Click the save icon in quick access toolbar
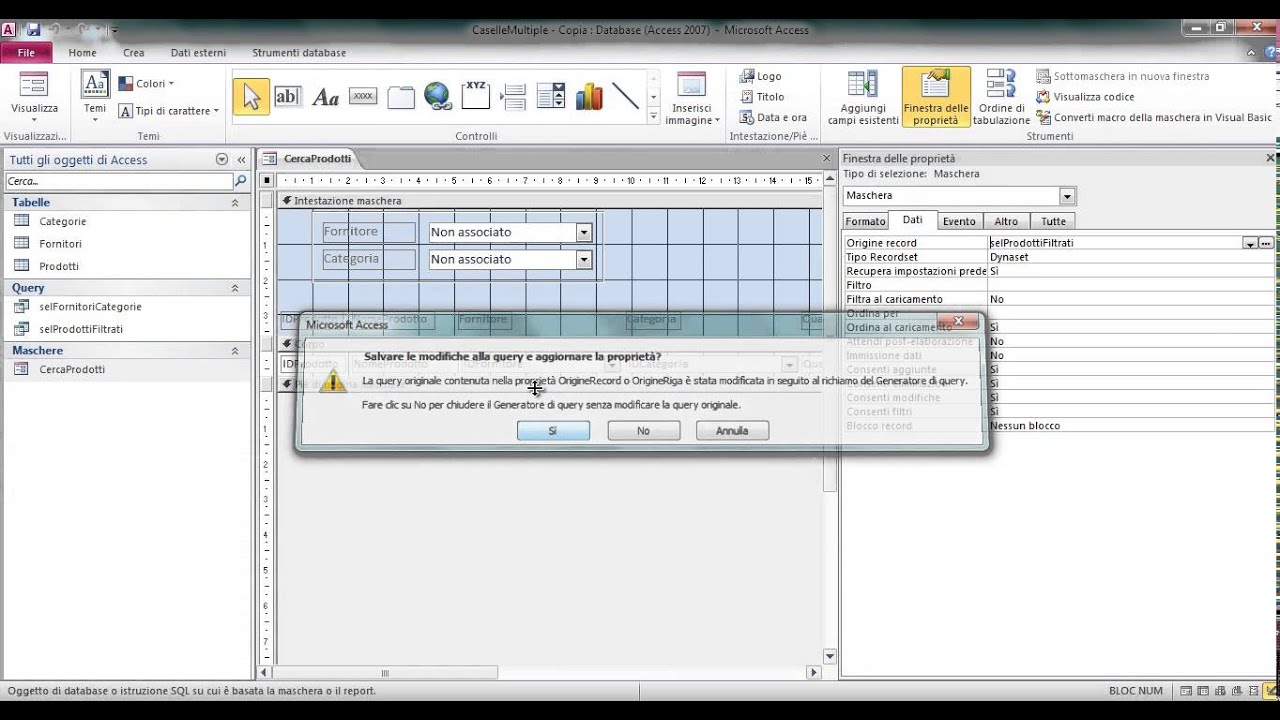 [x=33, y=30]
